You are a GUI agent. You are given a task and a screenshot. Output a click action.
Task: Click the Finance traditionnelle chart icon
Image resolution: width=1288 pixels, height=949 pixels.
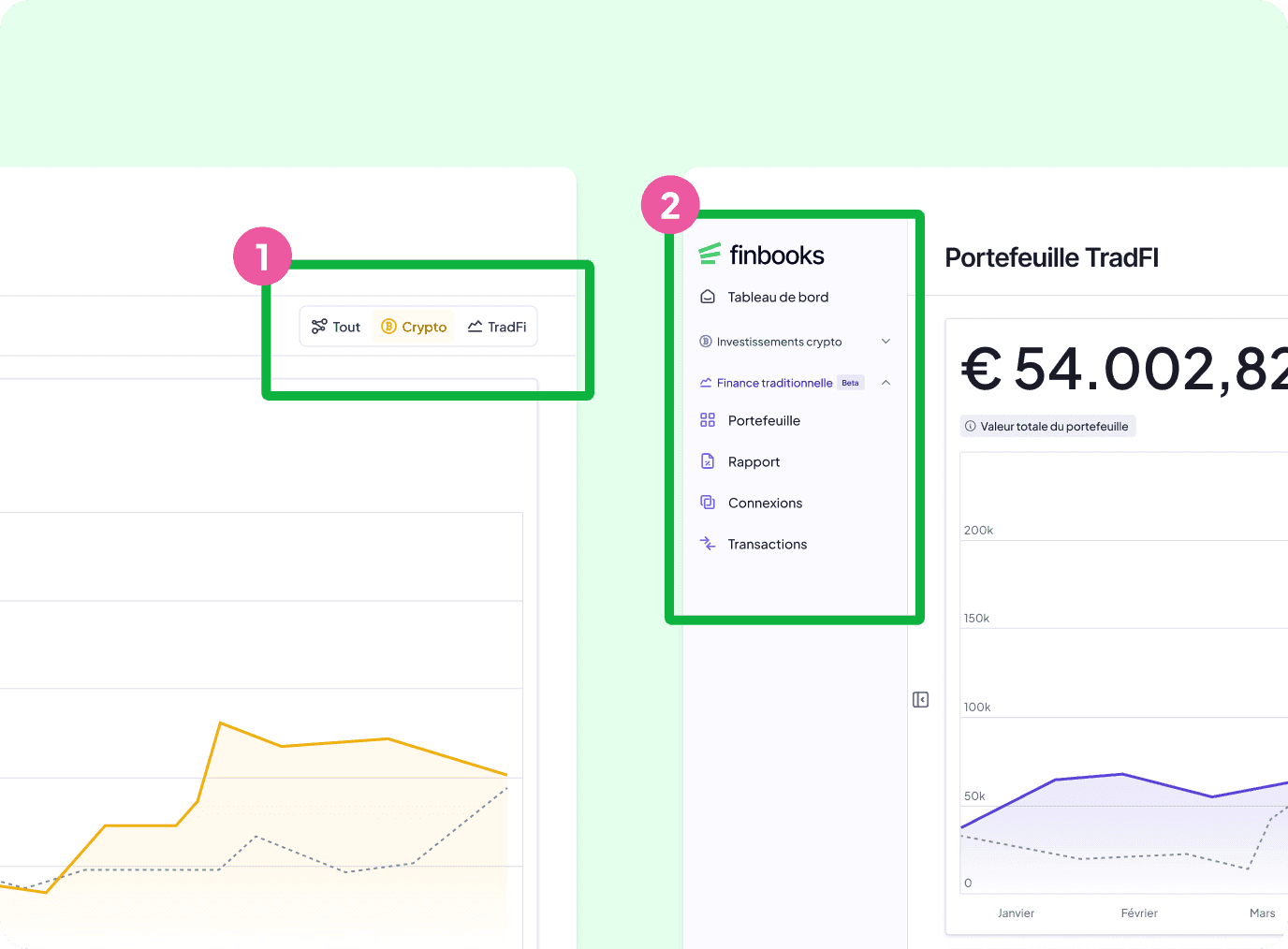point(706,383)
